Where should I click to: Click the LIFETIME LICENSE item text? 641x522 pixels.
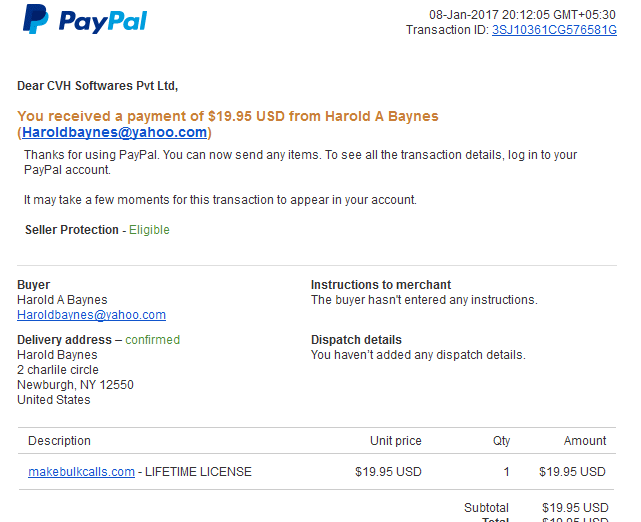click(x=198, y=472)
